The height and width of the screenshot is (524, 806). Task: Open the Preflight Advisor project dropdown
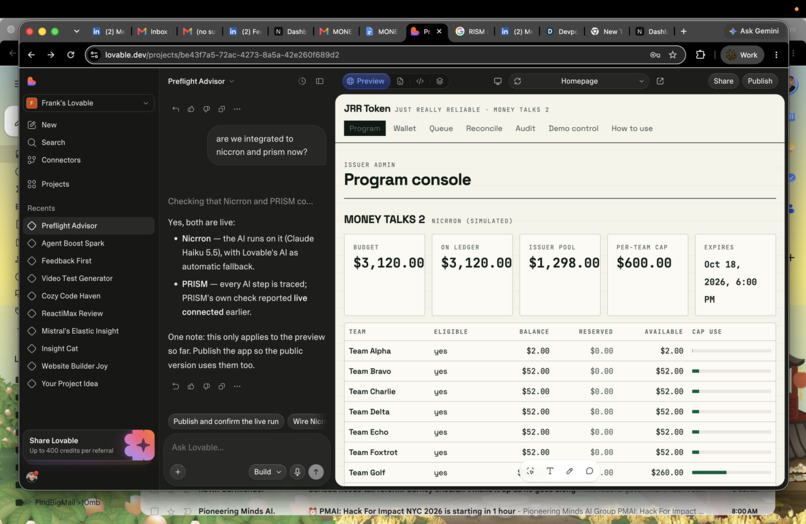point(201,81)
